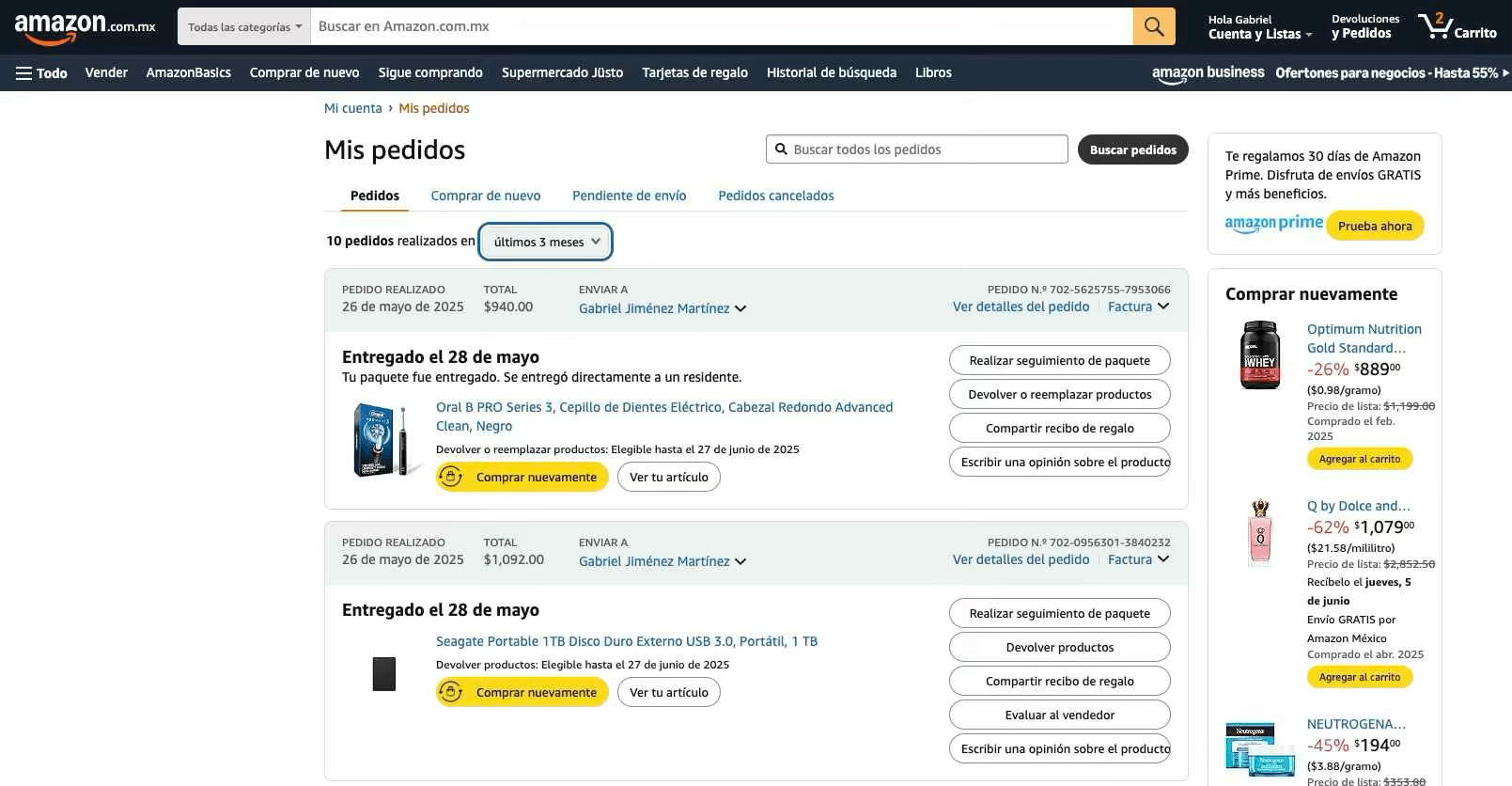Click Compartir recibo de regalo for Seagate order
Image resolution: width=1512 pixels, height=786 pixels.
(1060, 681)
